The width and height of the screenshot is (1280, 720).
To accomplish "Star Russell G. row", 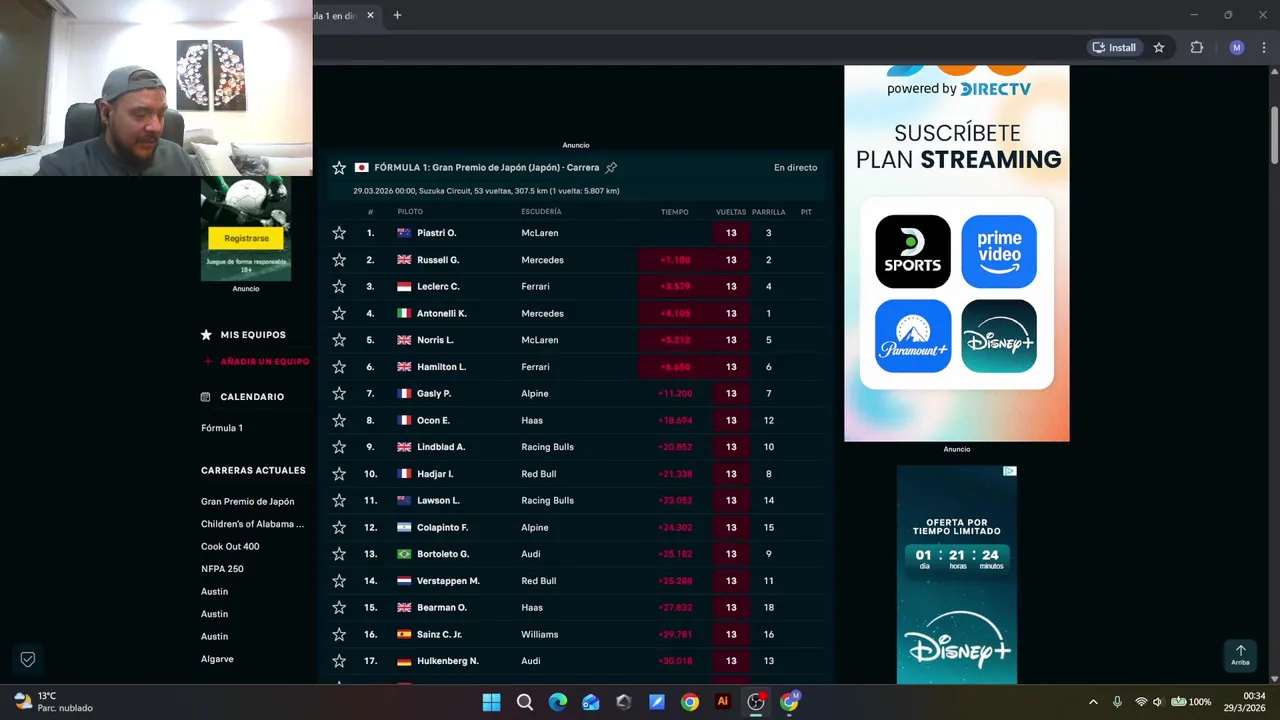I will [x=339, y=260].
